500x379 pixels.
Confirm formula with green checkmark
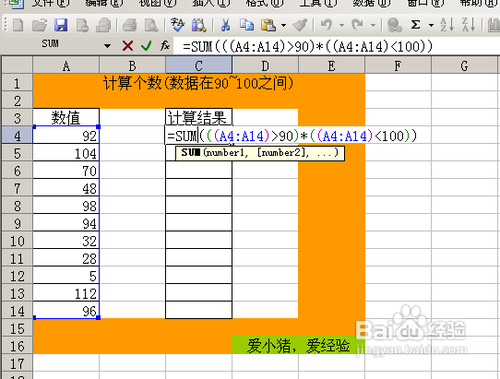click(146, 46)
